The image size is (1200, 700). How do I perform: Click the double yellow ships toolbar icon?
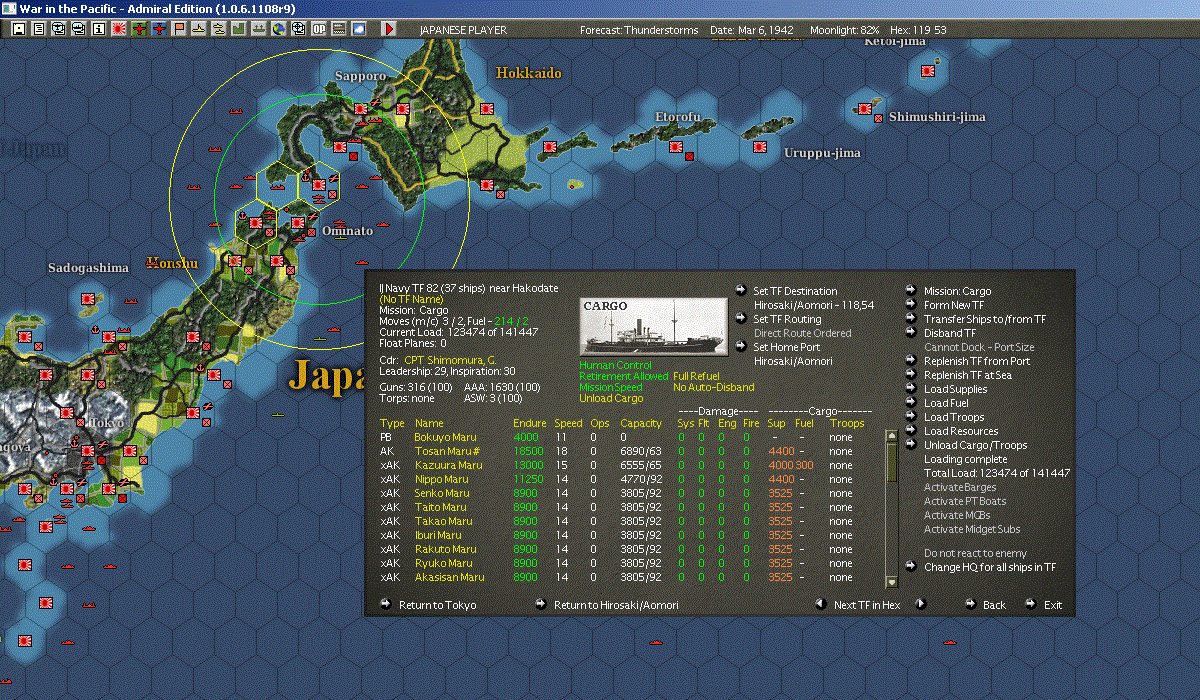(218, 29)
